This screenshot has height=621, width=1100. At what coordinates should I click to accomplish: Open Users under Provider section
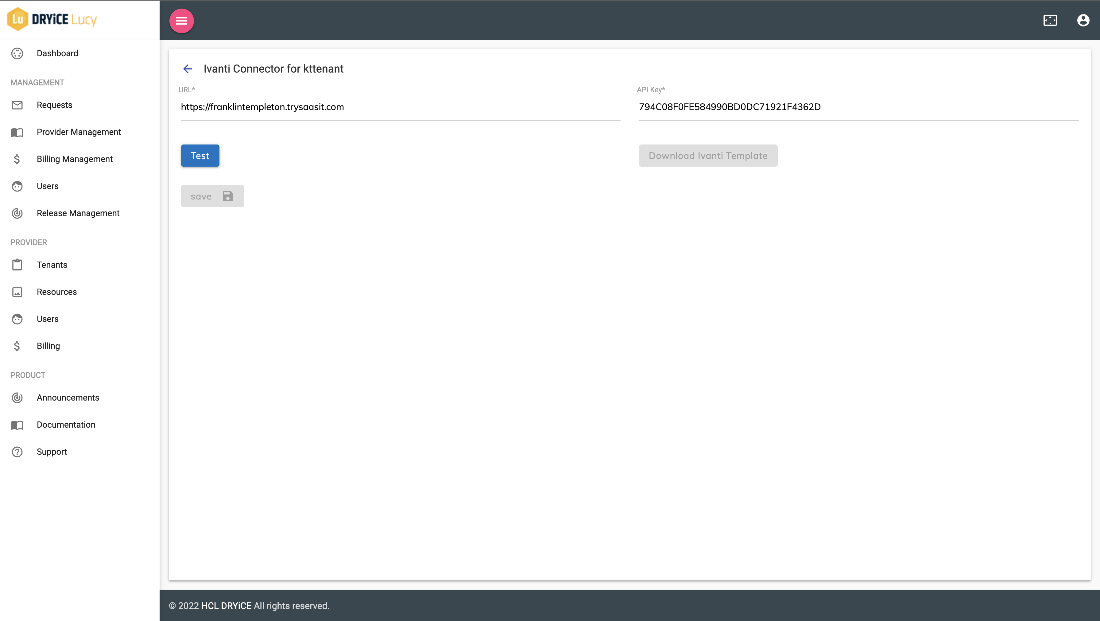pos(48,319)
